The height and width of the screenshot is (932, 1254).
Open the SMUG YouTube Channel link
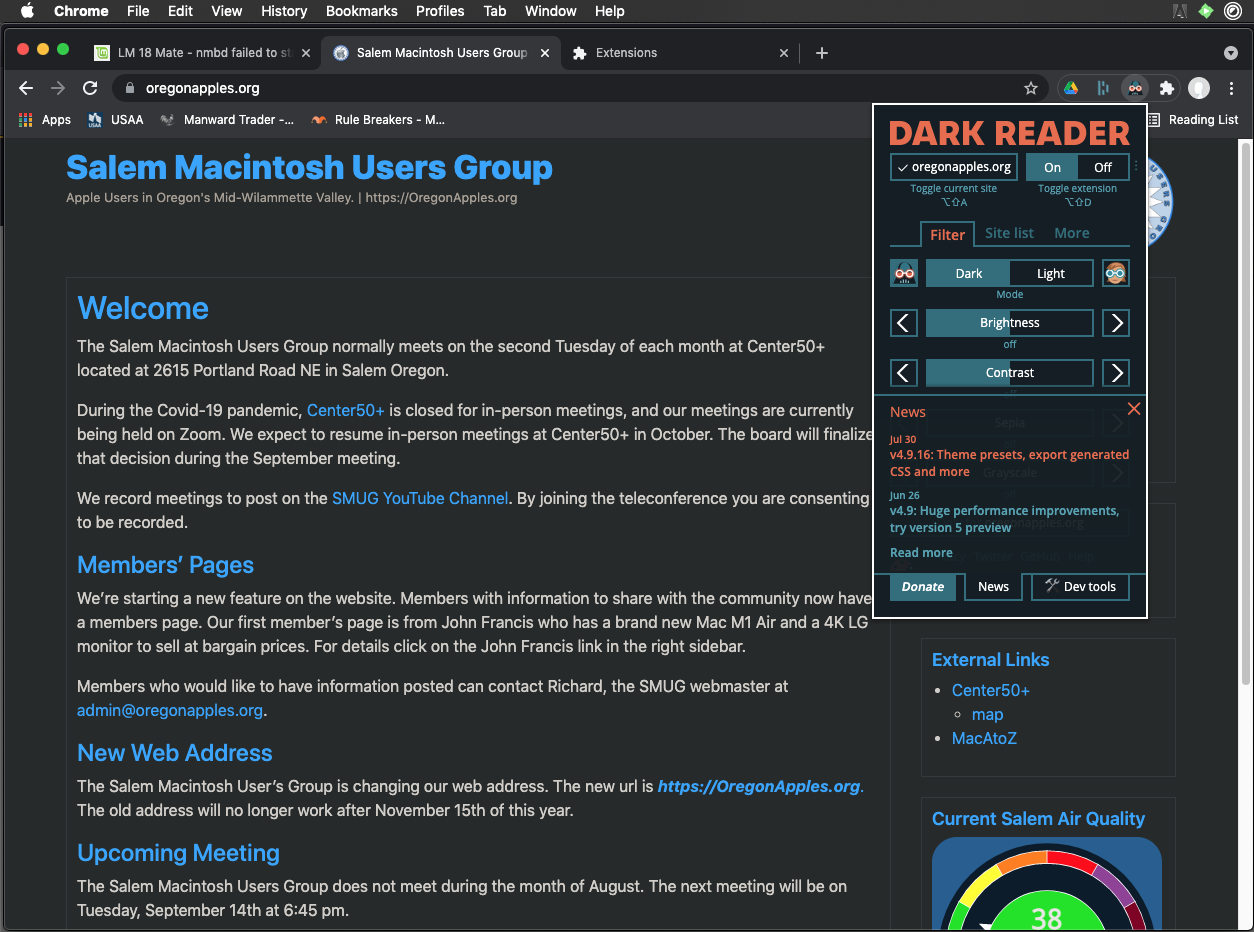tap(420, 498)
